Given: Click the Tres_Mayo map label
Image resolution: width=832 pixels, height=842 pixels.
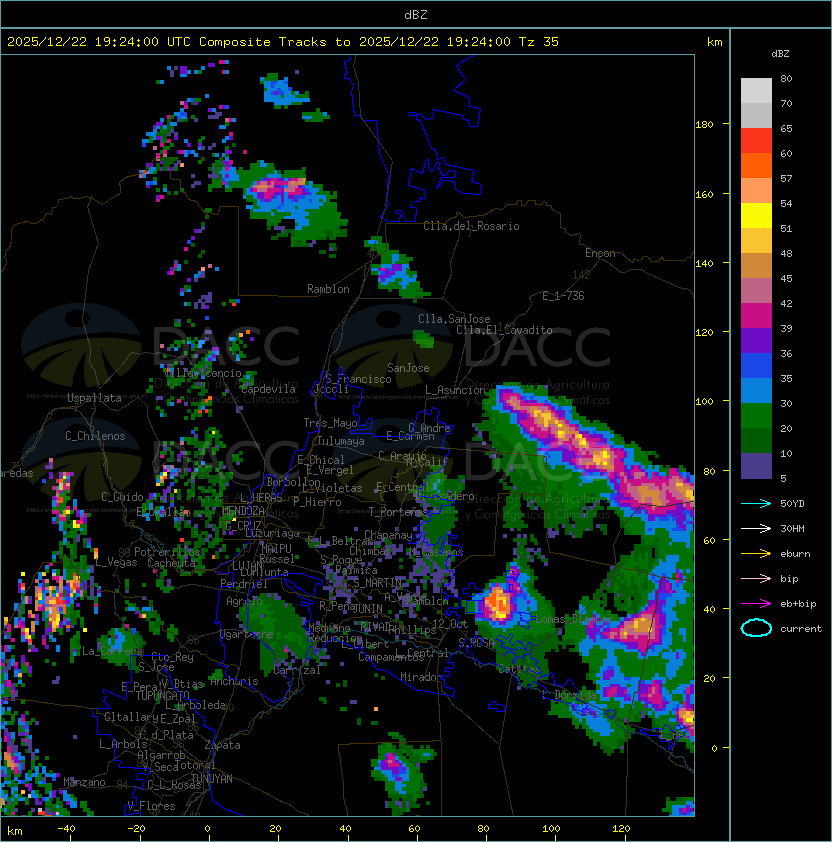Looking at the screenshot, I should coord(330,423).
